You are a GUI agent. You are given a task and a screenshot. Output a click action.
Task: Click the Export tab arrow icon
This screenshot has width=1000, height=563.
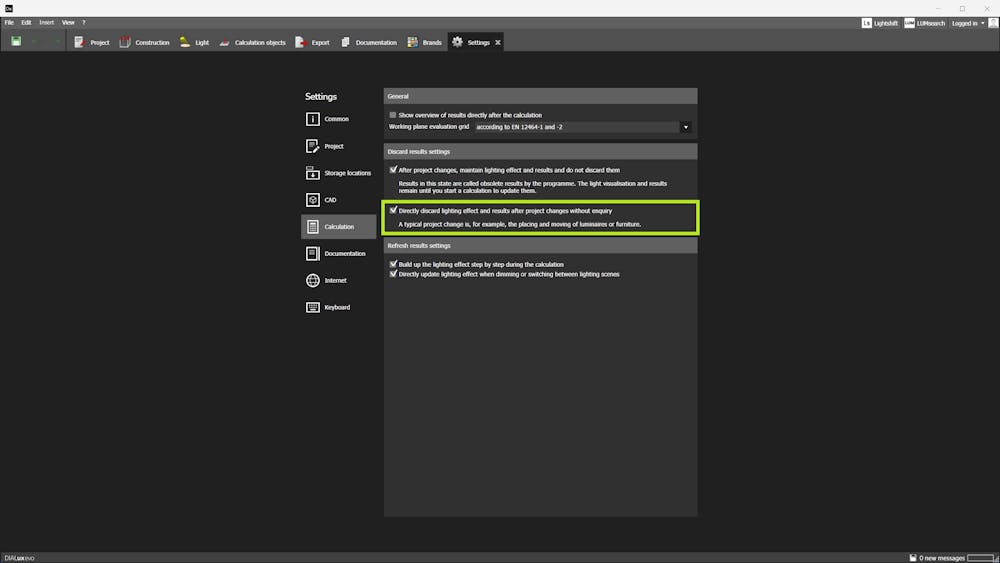point(300,42)
